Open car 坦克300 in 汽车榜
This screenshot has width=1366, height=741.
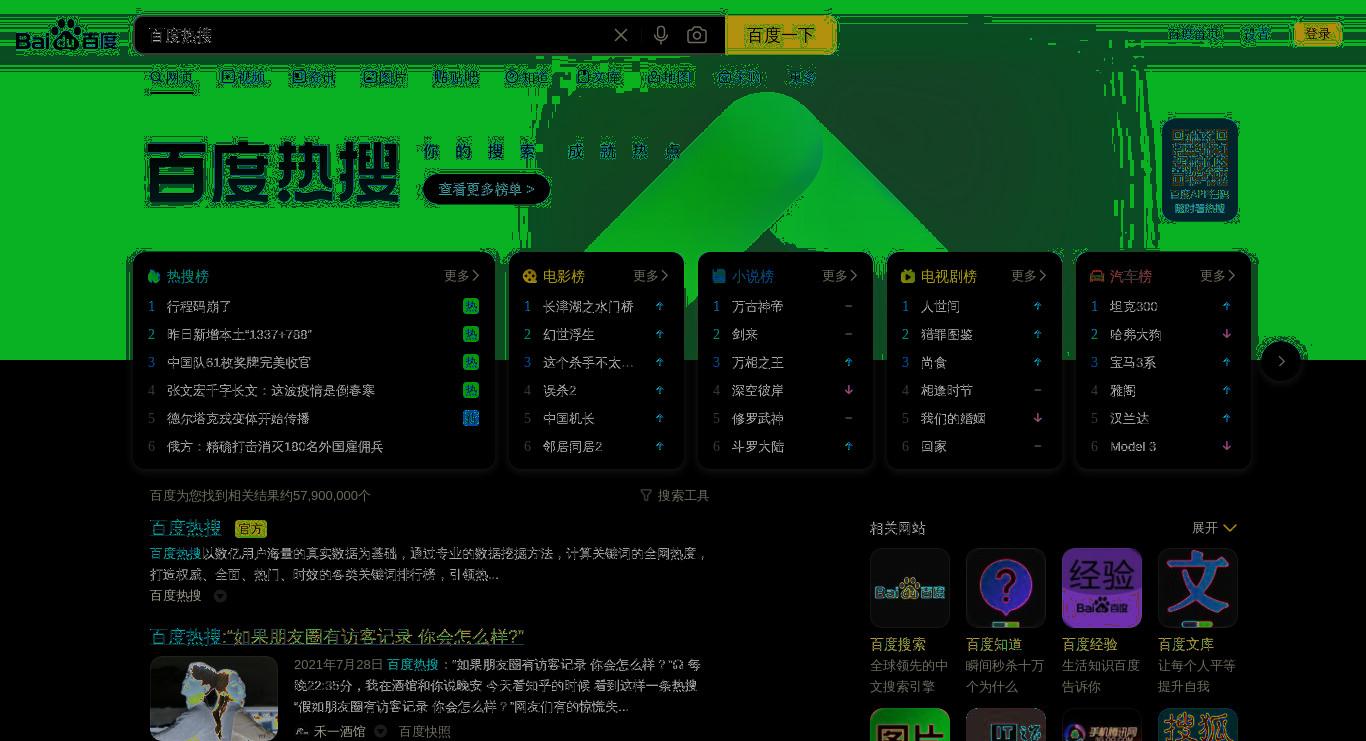coord(1134,306)
